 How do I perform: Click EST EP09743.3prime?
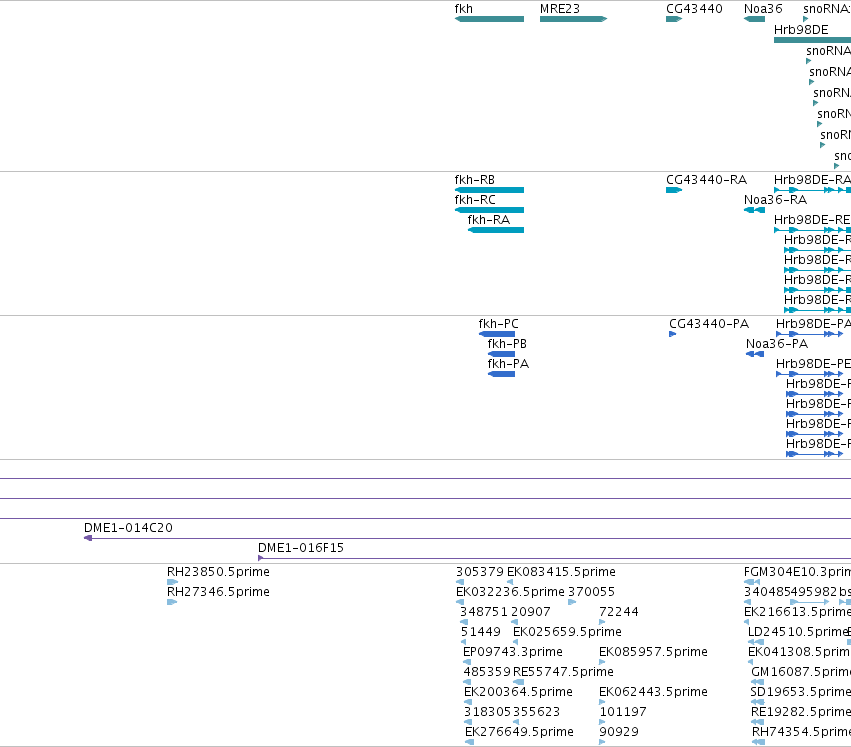466,662
